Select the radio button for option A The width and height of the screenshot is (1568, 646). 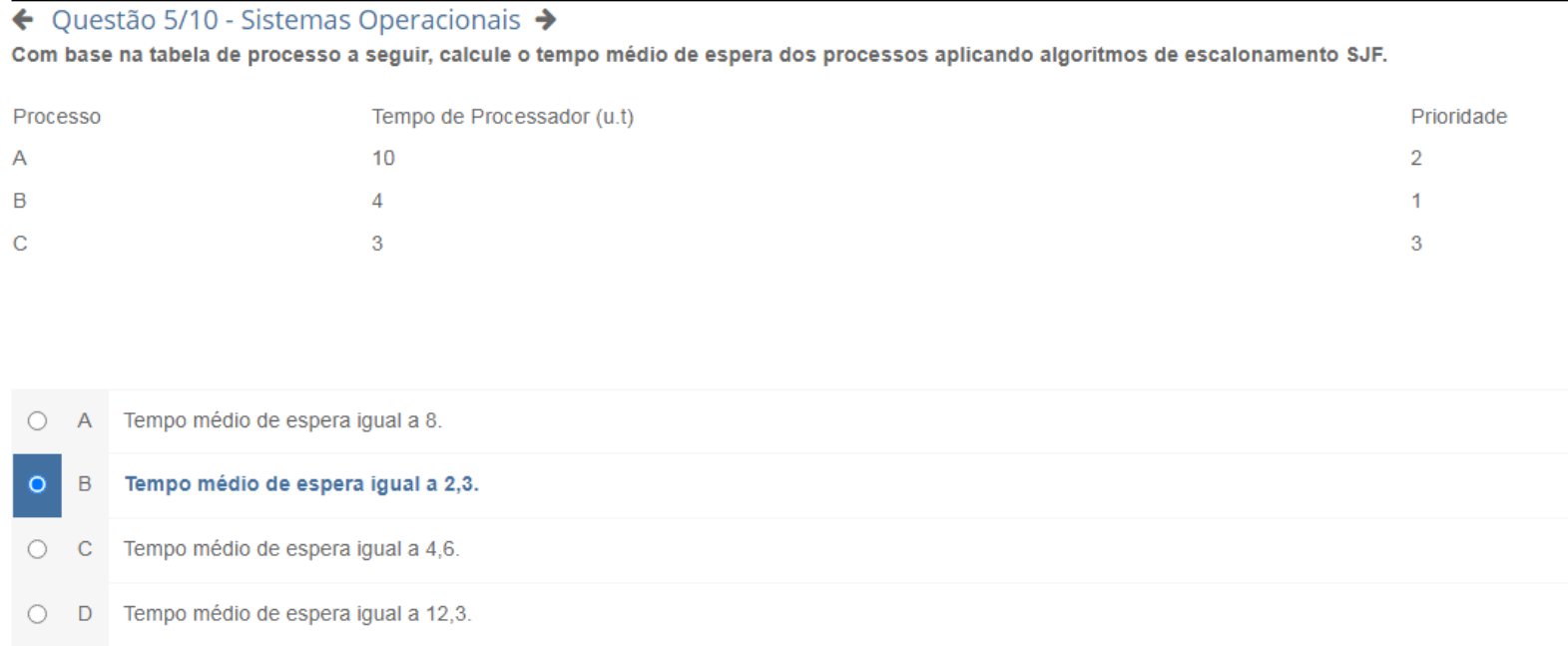tap(37, 420)
